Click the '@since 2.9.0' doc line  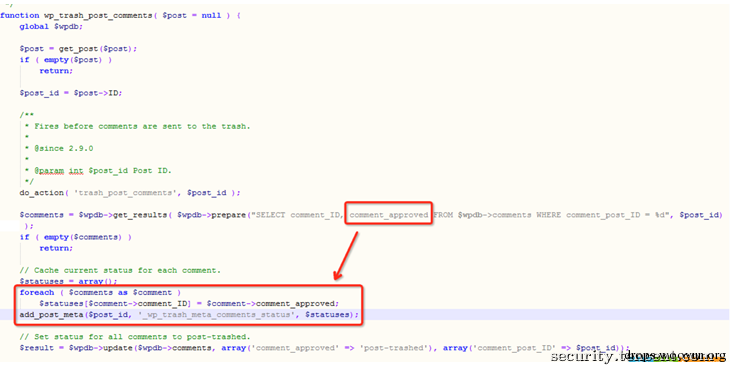pos(63,149)
